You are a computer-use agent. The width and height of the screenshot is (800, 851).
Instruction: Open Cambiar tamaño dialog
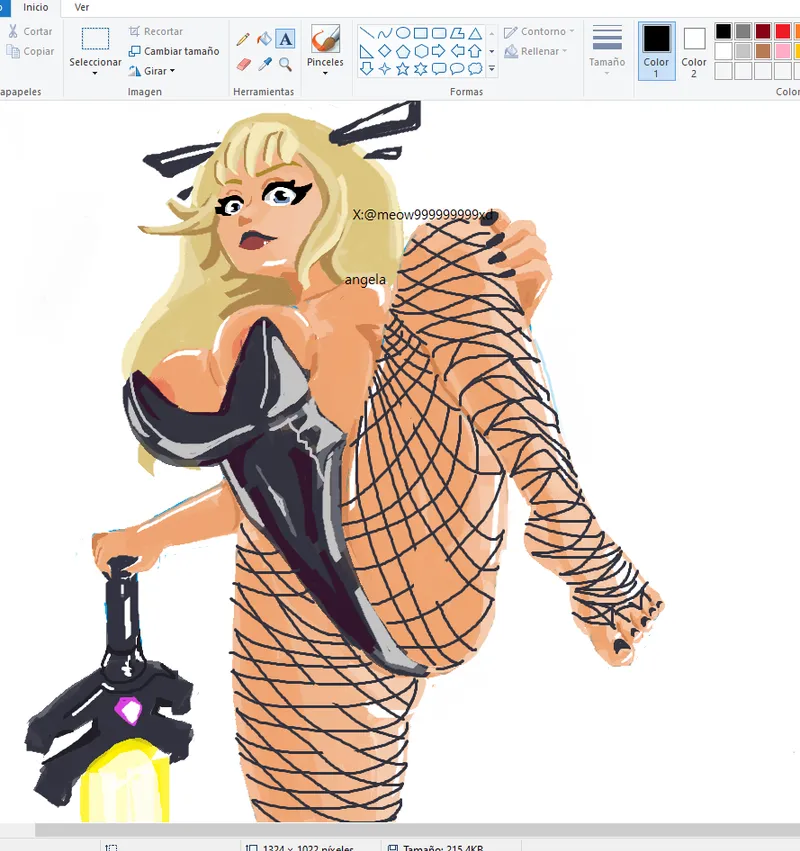tap(174, 51)
